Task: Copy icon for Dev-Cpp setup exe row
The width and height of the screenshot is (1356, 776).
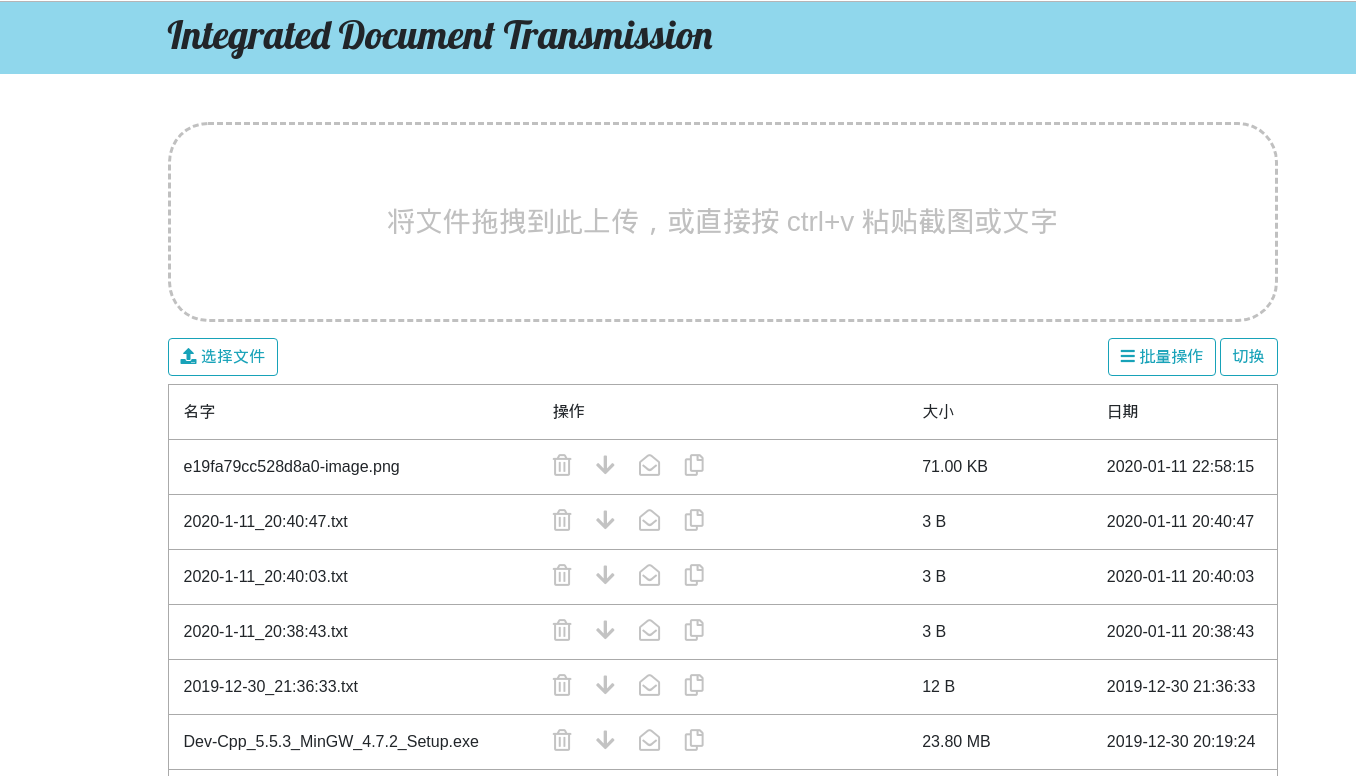Action: point(694,741)
